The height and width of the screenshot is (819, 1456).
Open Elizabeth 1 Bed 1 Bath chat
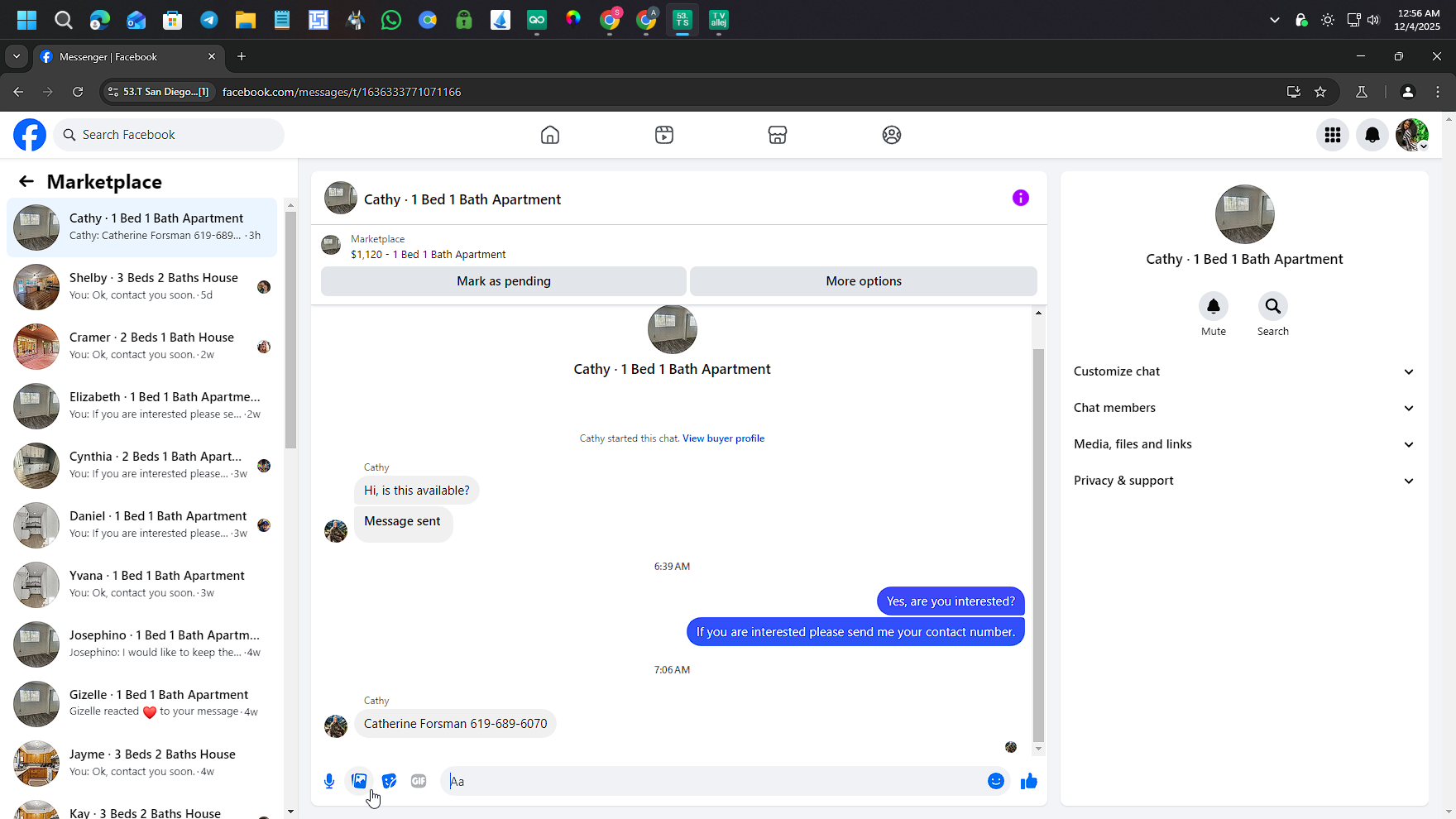click(x=142, y=406)
